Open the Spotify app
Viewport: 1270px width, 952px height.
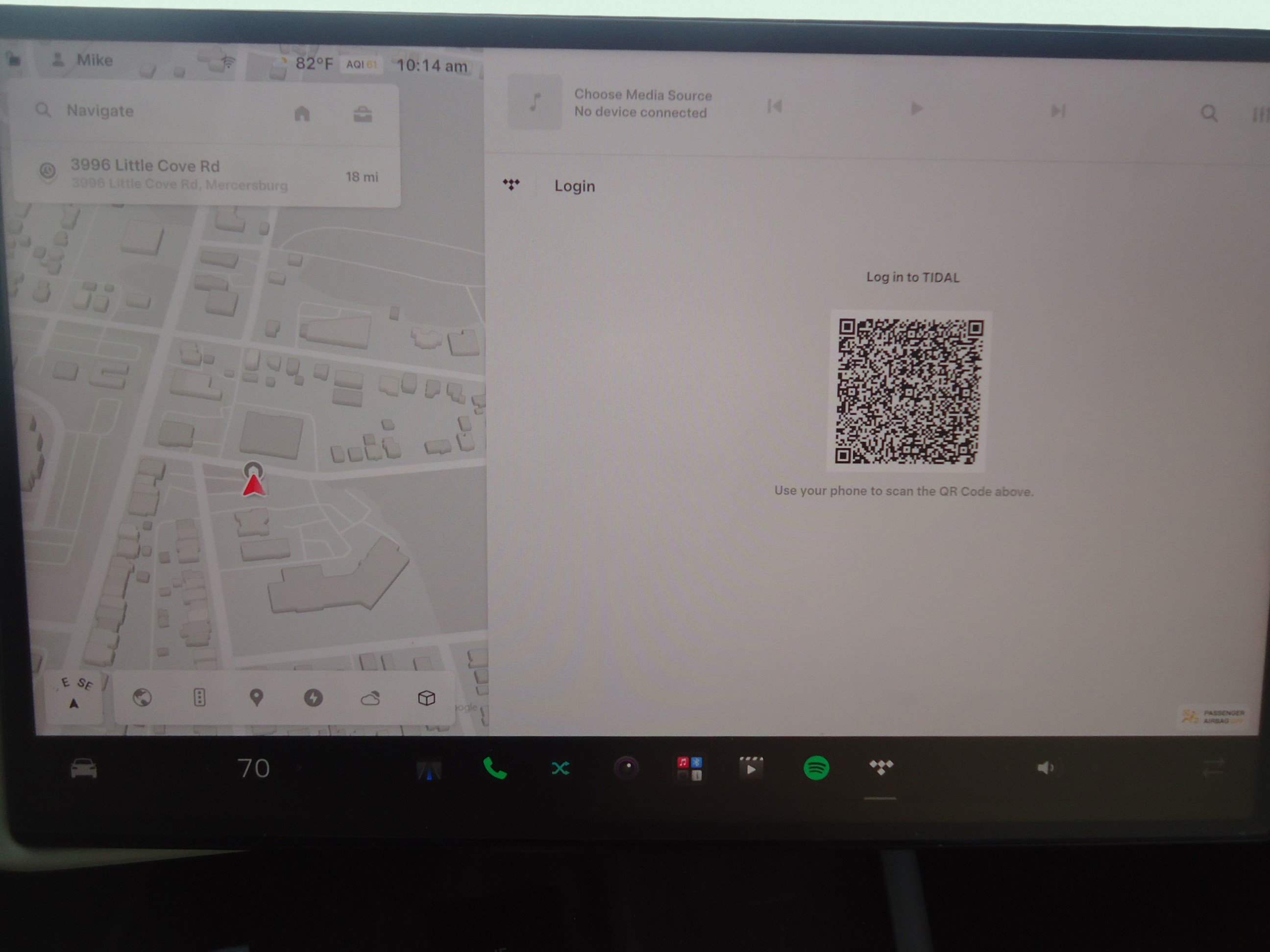(x=816, y=768)
